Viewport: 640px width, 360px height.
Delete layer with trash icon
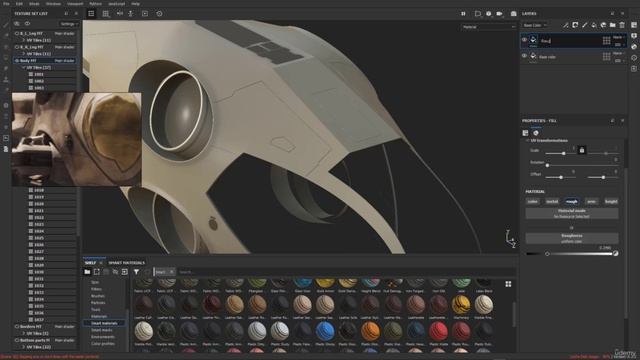click(x=622, y=25)
